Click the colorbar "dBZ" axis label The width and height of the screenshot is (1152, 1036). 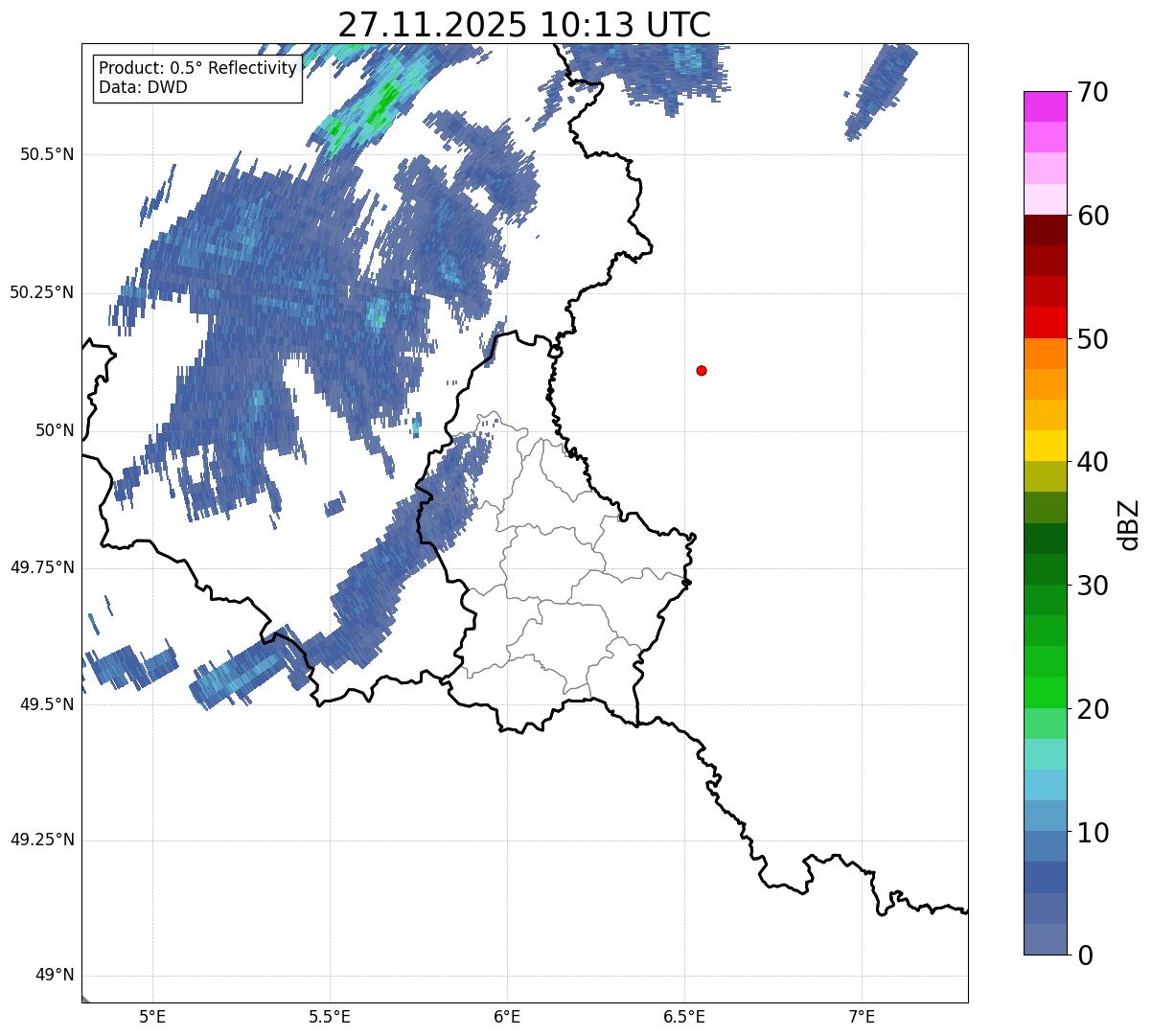click(x=1129, y=523)
